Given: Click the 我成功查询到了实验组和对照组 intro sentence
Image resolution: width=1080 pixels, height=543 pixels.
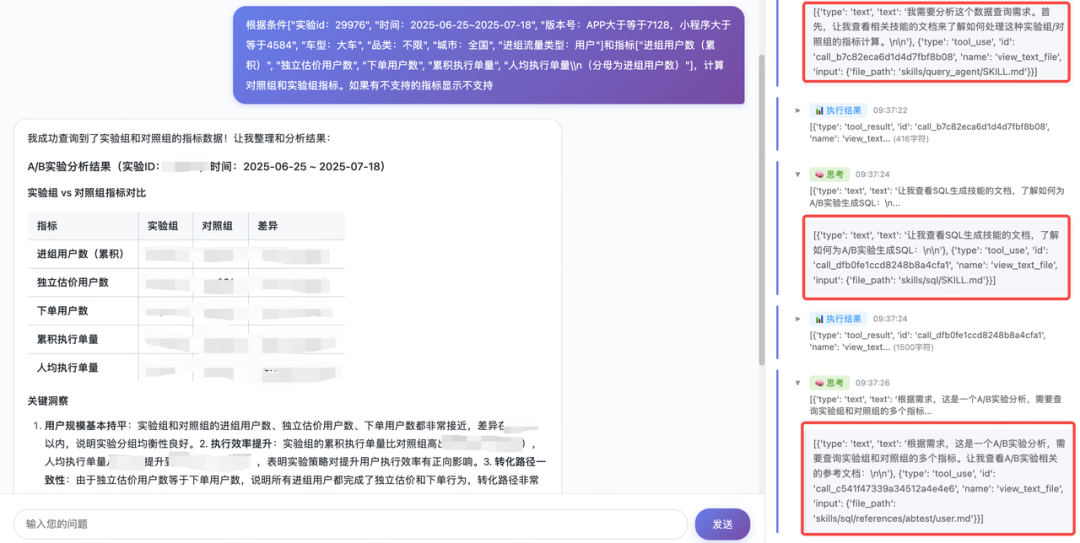Looking at the screenshot, I should click(x=179, y=139).
